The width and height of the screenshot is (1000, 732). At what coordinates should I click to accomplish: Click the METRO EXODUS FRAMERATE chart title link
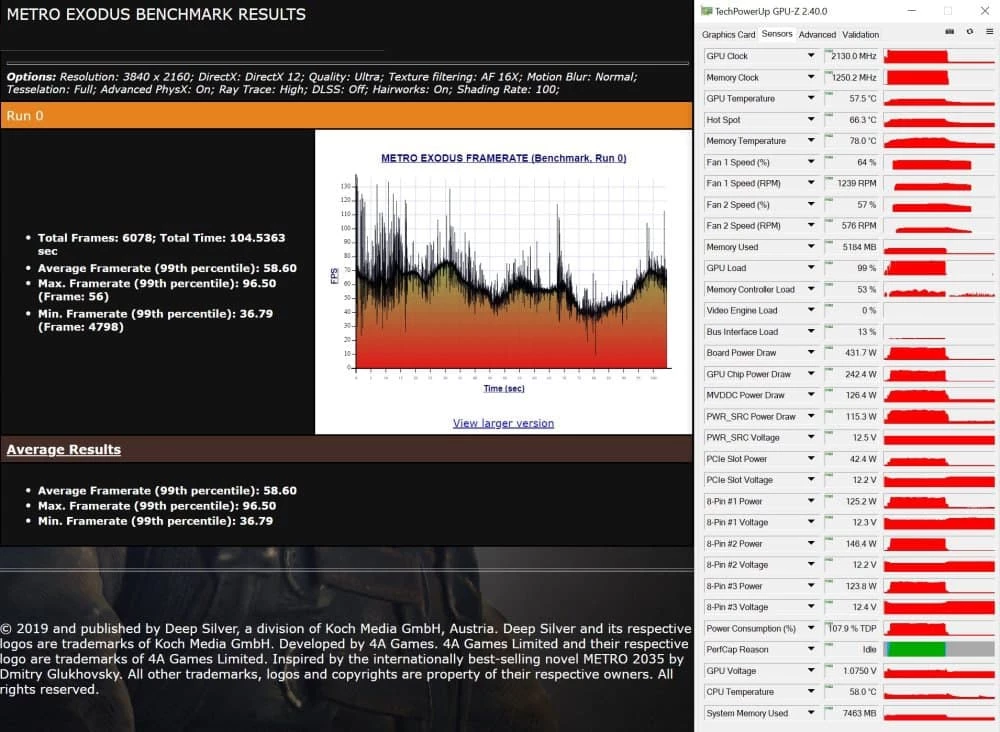[503, 158]
